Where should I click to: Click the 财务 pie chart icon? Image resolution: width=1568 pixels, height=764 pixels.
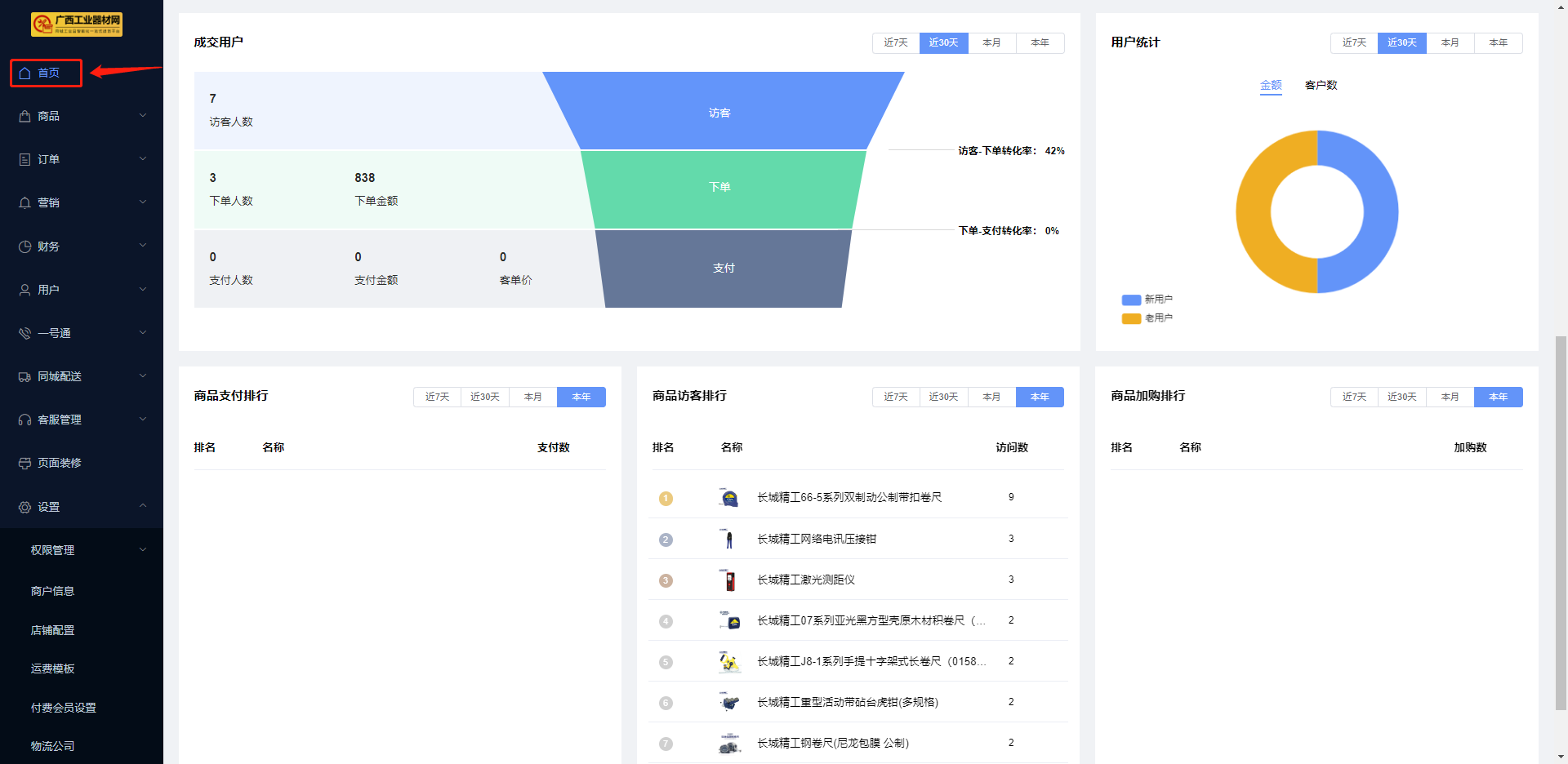[24, 247]
